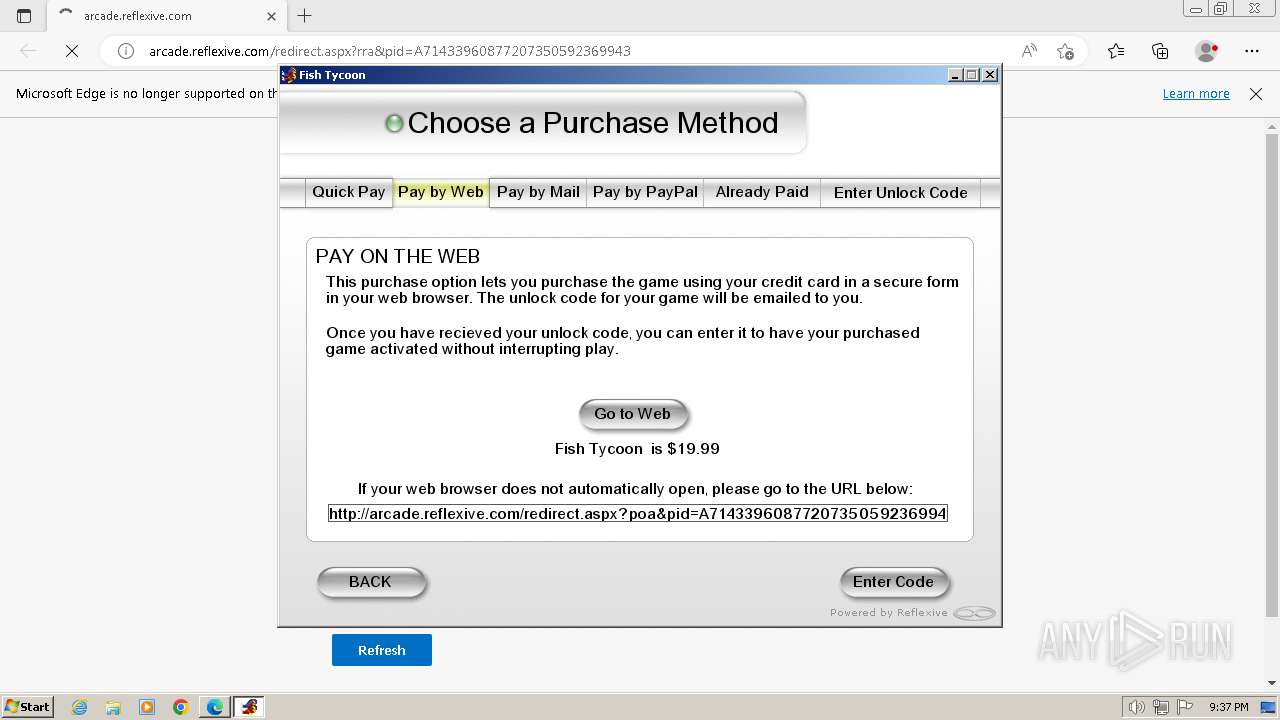Go back in browser history
The height and width of the screenshot is (720, 1280).
click(28, 51)
